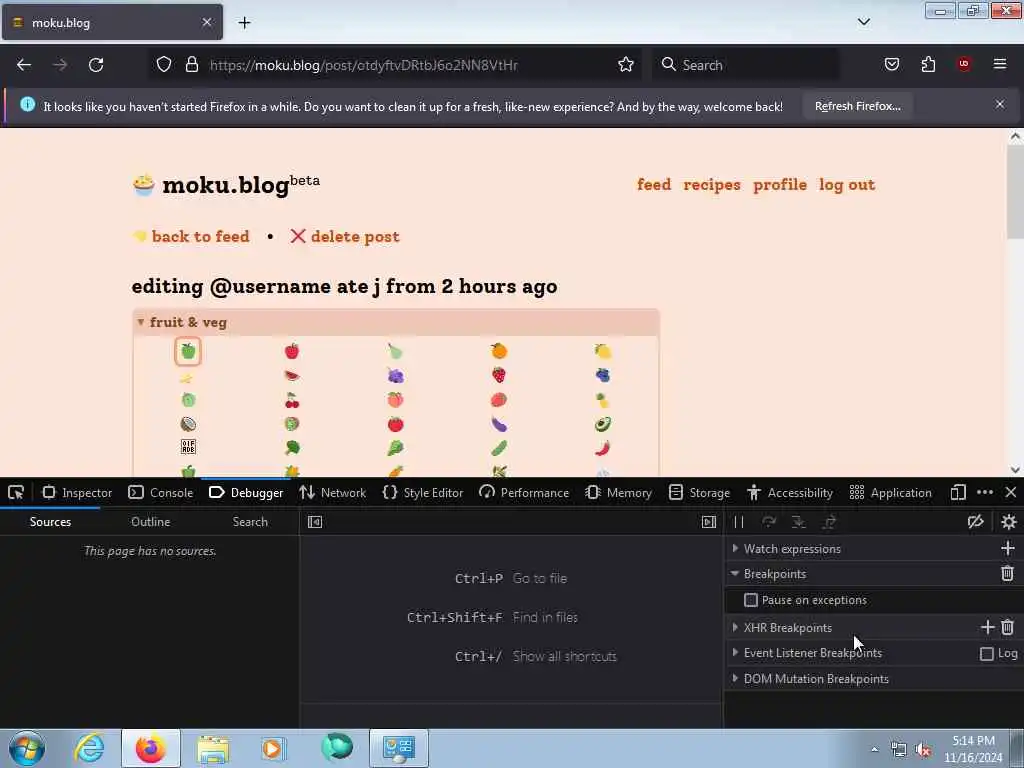Click the browser Search box
Viewport: 1024px width, 768px height.
pyautogui.click(x=748, y=65)
